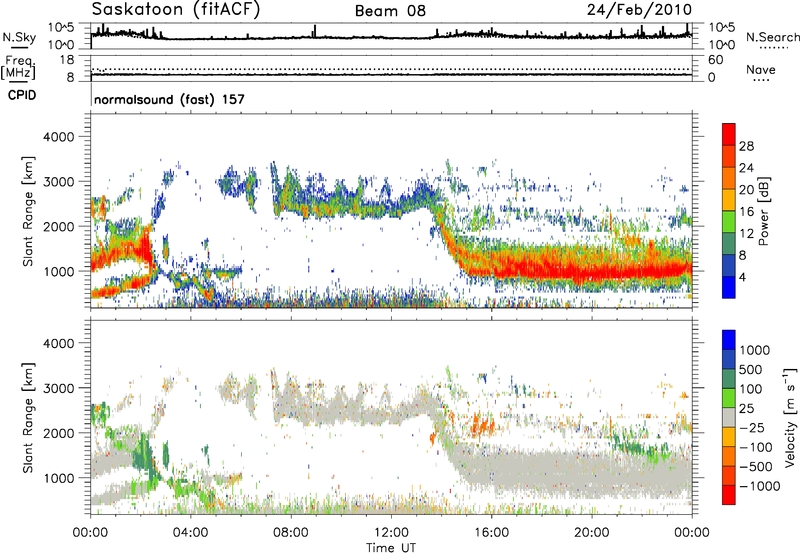Screen dimensions: 800x554
Task: Click the Velocity colorbar
Action: 729,417
